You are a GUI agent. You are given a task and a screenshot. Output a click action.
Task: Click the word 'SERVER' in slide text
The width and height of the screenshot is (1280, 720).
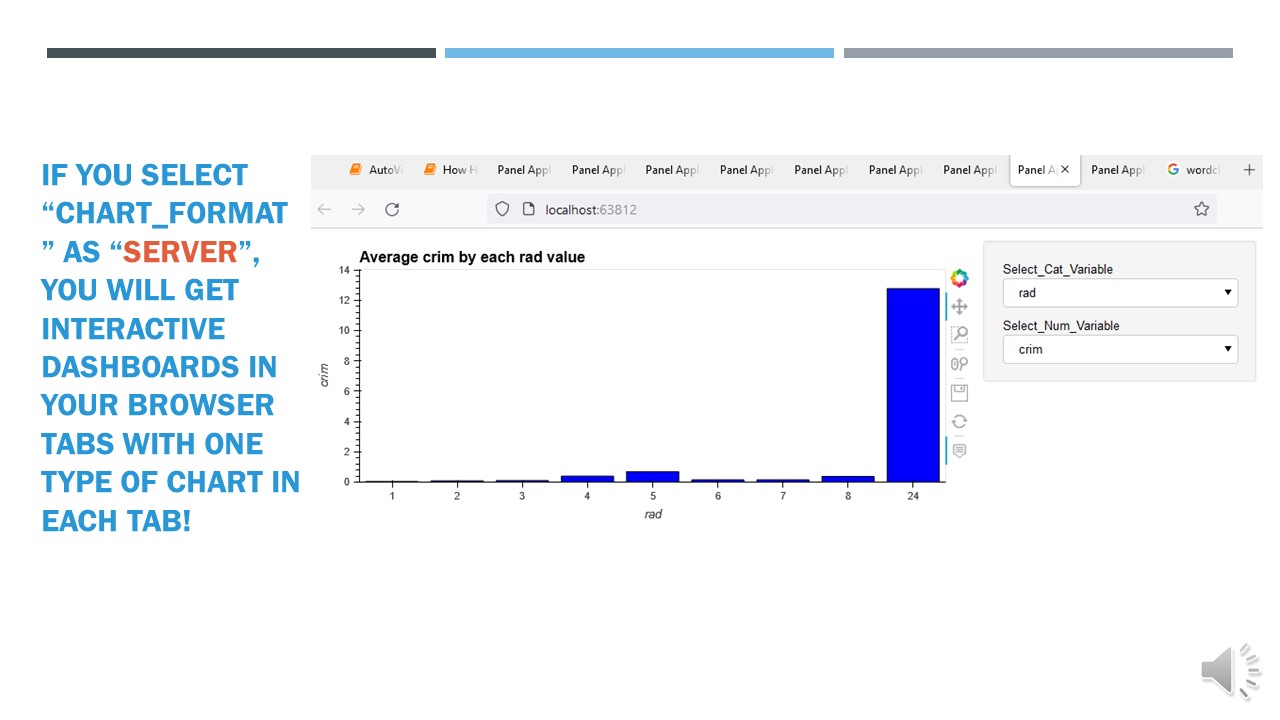click(x=181, y=251)
